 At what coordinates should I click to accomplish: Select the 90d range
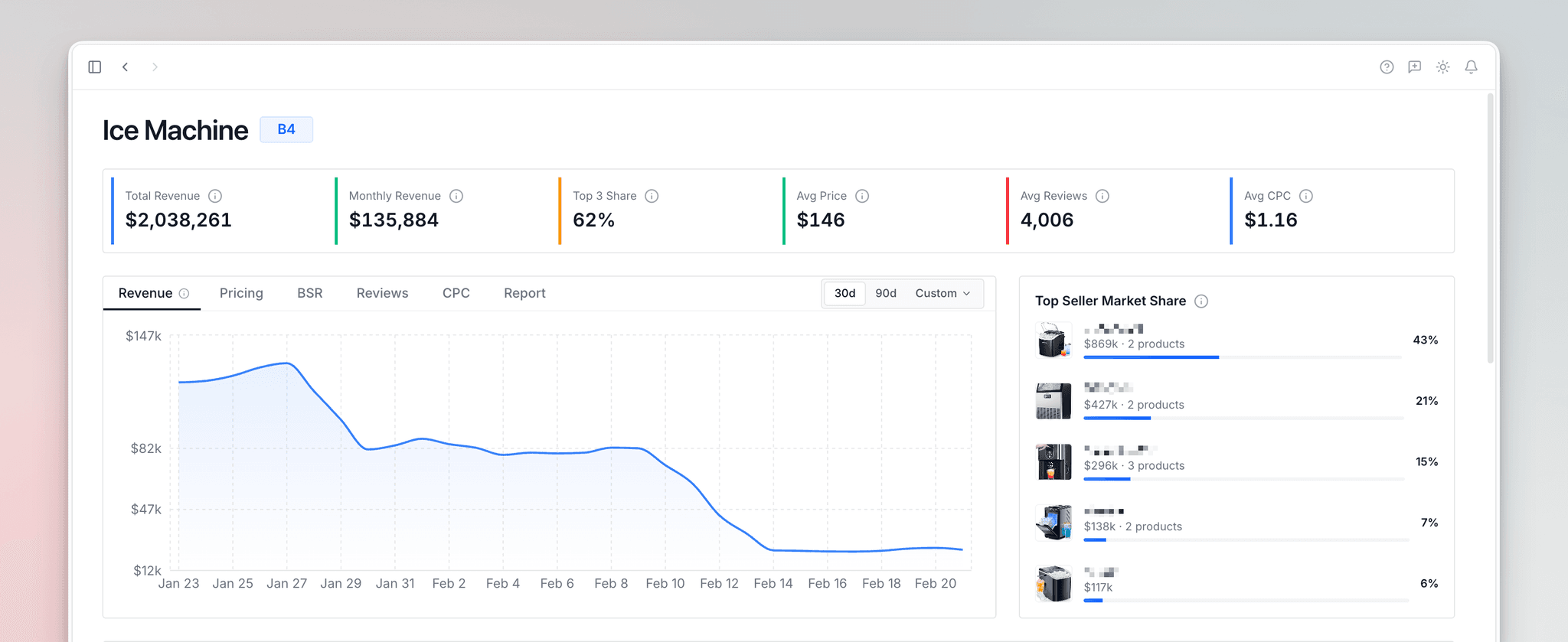[x=886, y=293]
